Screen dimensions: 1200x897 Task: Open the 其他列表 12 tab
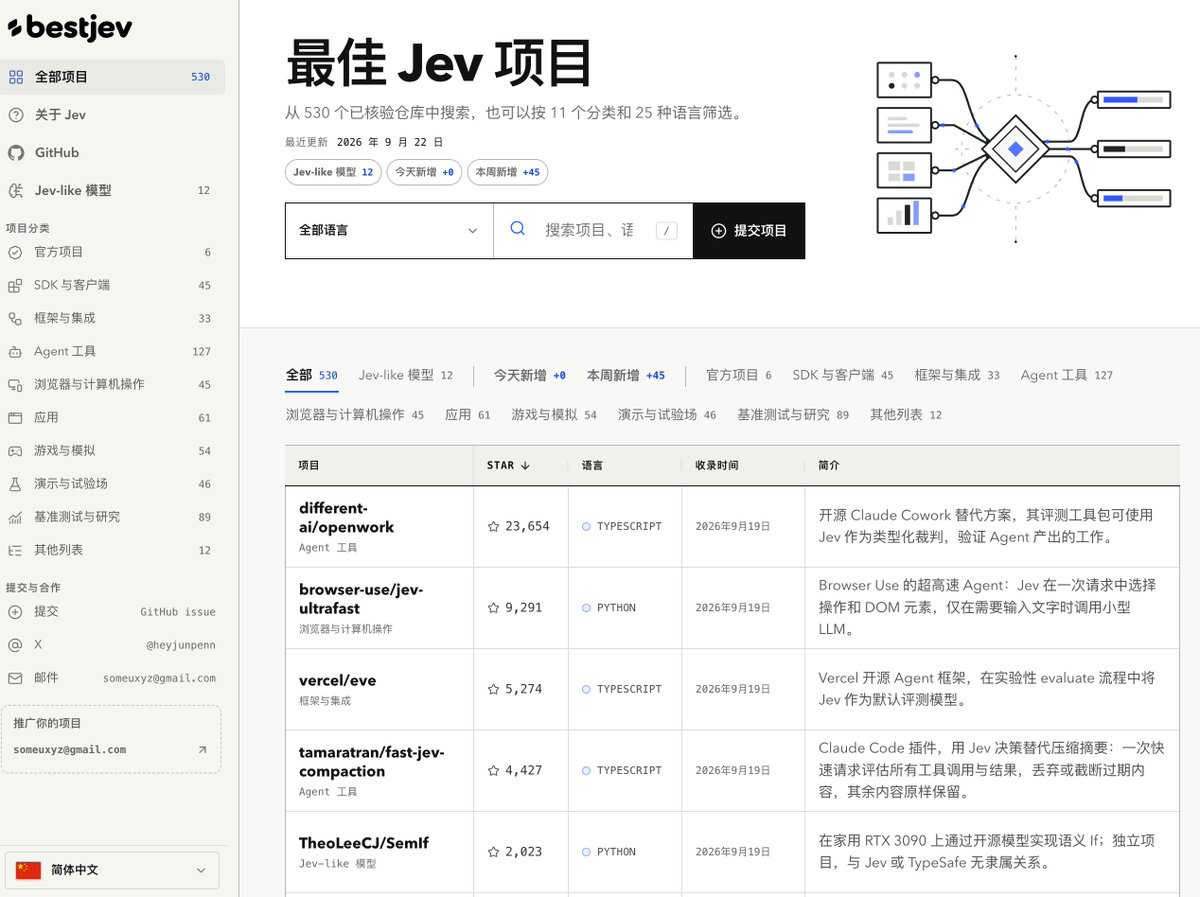(x=906, y=414)
